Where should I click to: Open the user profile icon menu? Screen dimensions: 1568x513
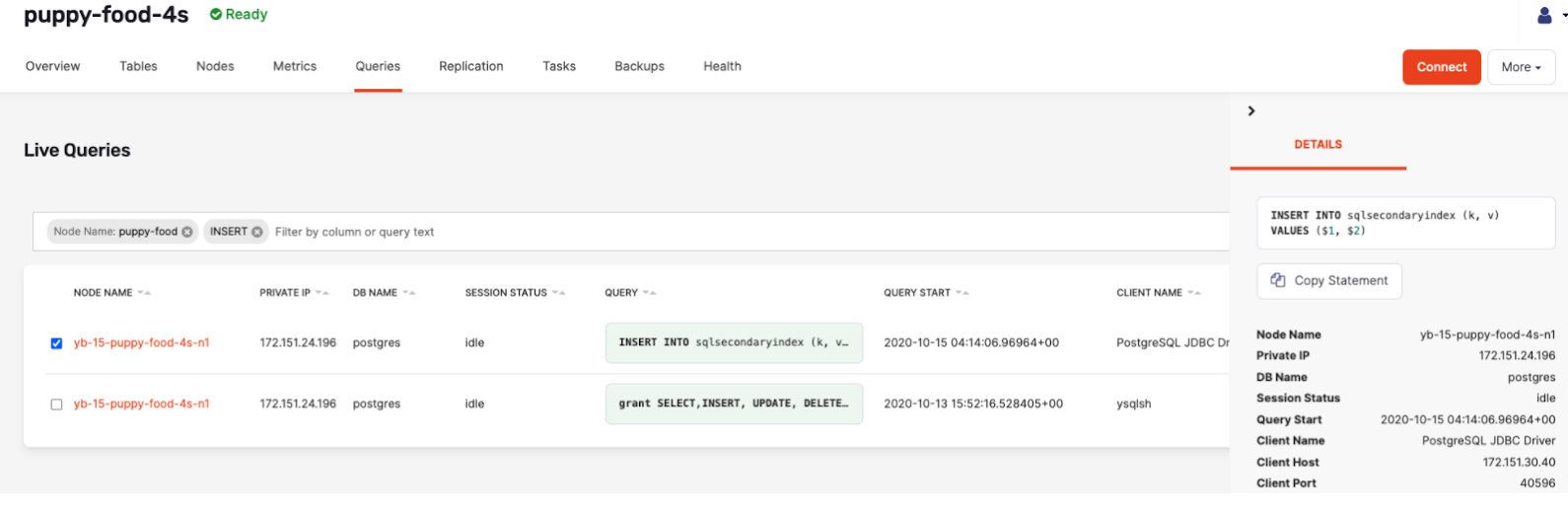pyautogui.click(x=1544, y=15)
